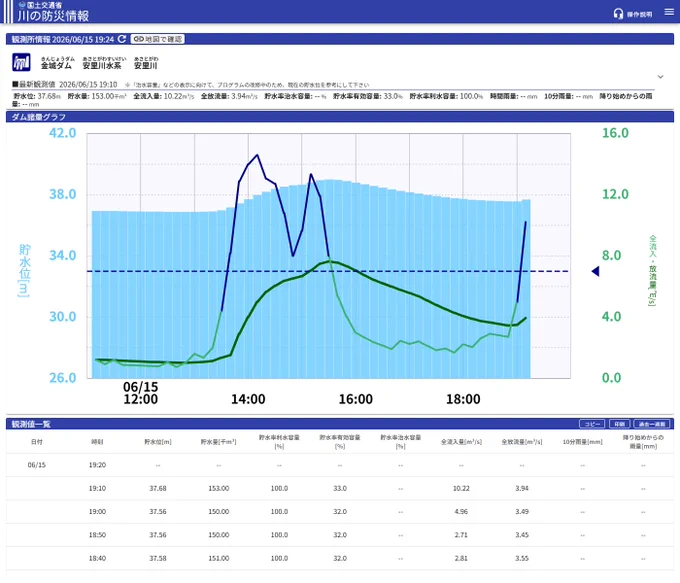Click the 金城ダム station name

coord(56,66)
